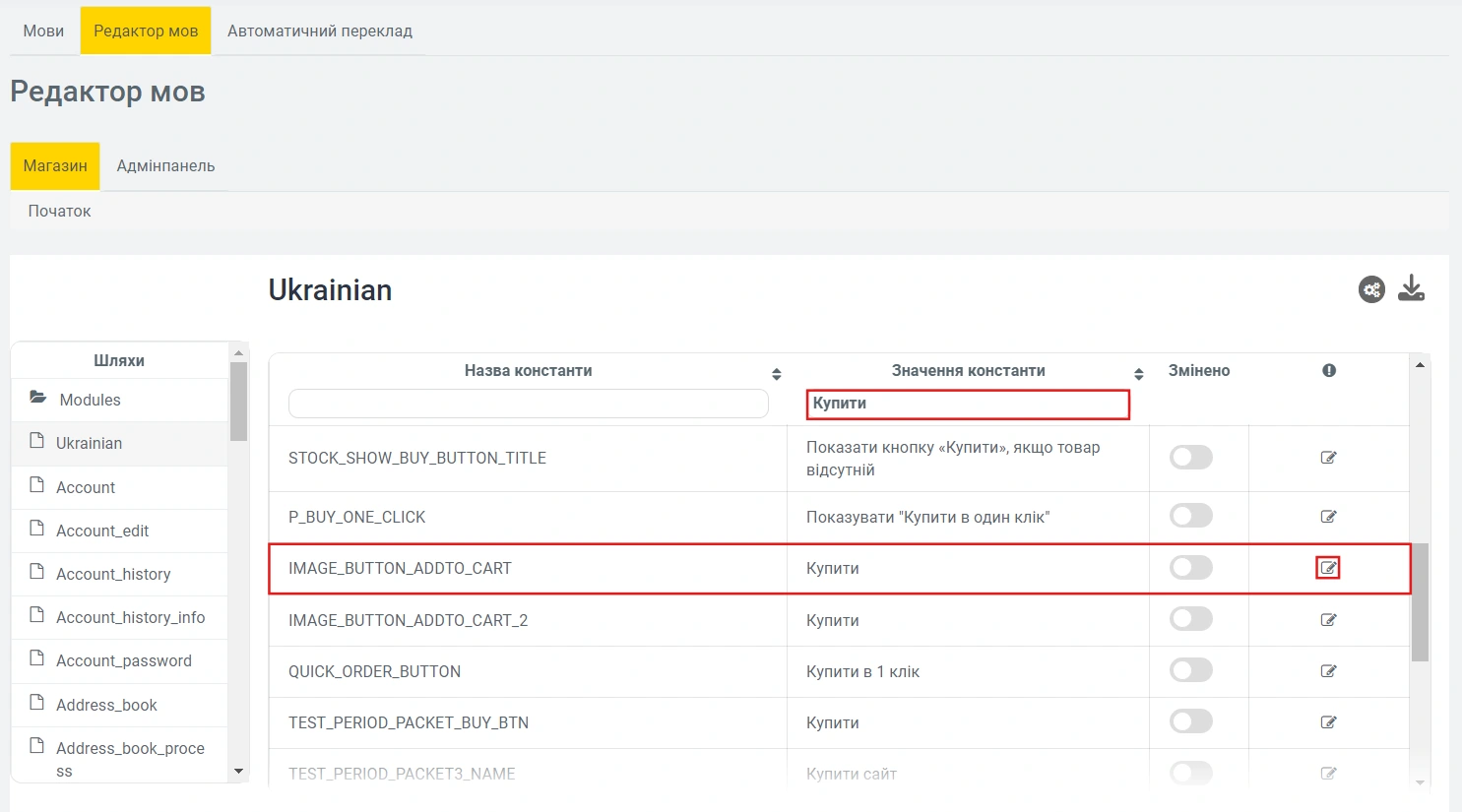The width and height of the screenshot is (1462, 812).
Task: Select Account_history file in paths list
Action: [x=113, y=574]
